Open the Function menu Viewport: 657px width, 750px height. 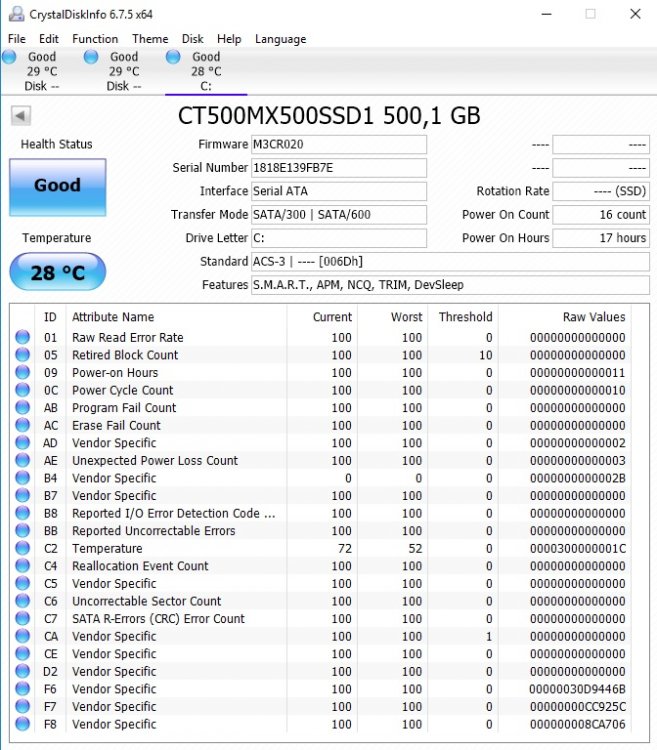95,39
